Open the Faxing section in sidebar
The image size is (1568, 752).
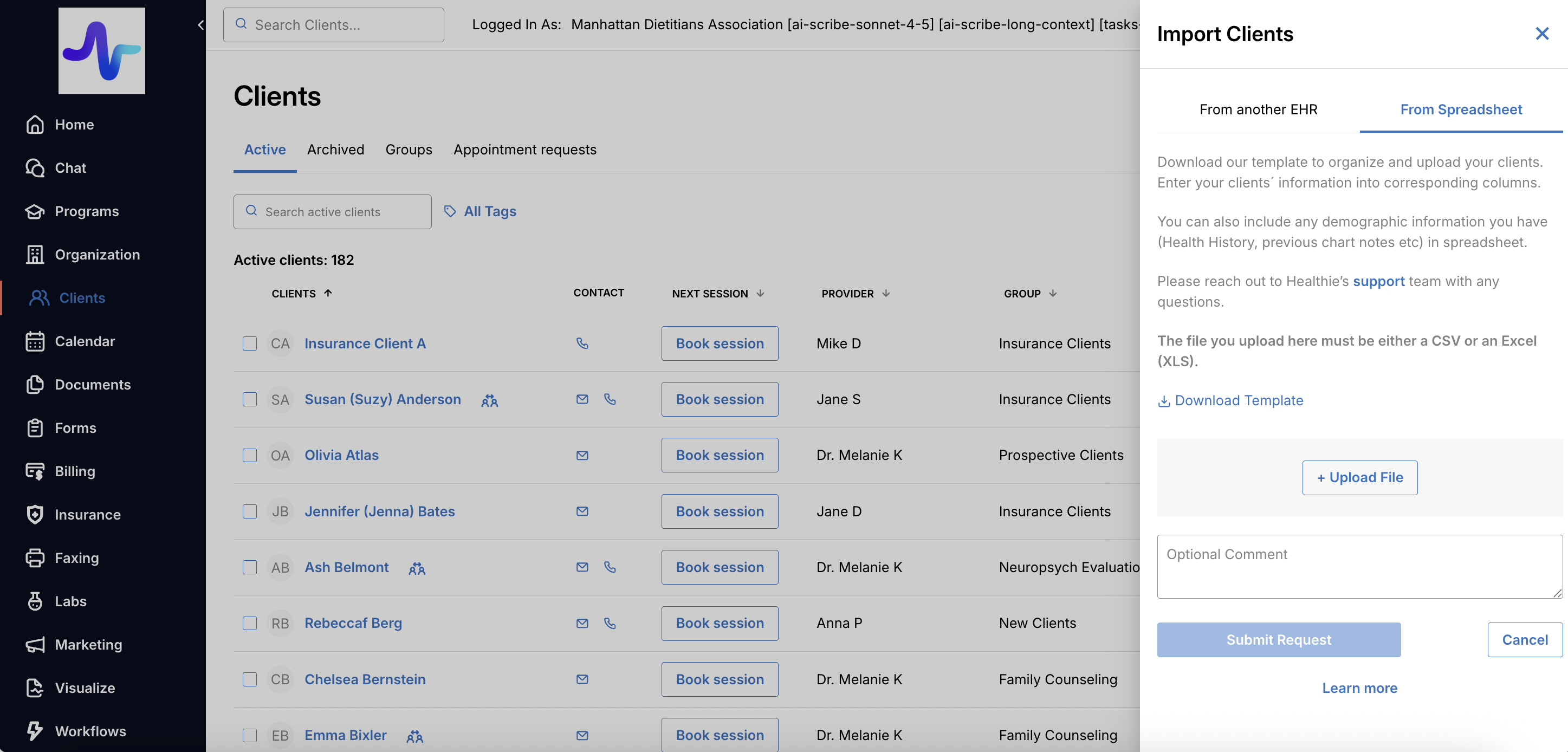76,557
